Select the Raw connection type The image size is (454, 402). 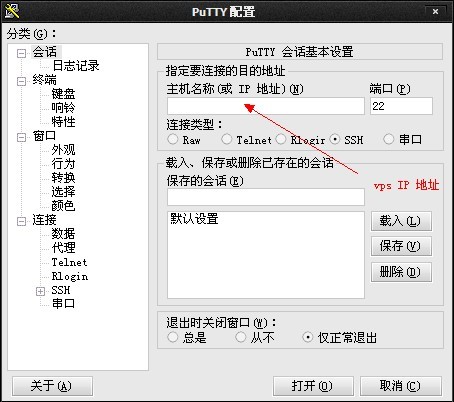click(x=173, y=139)
